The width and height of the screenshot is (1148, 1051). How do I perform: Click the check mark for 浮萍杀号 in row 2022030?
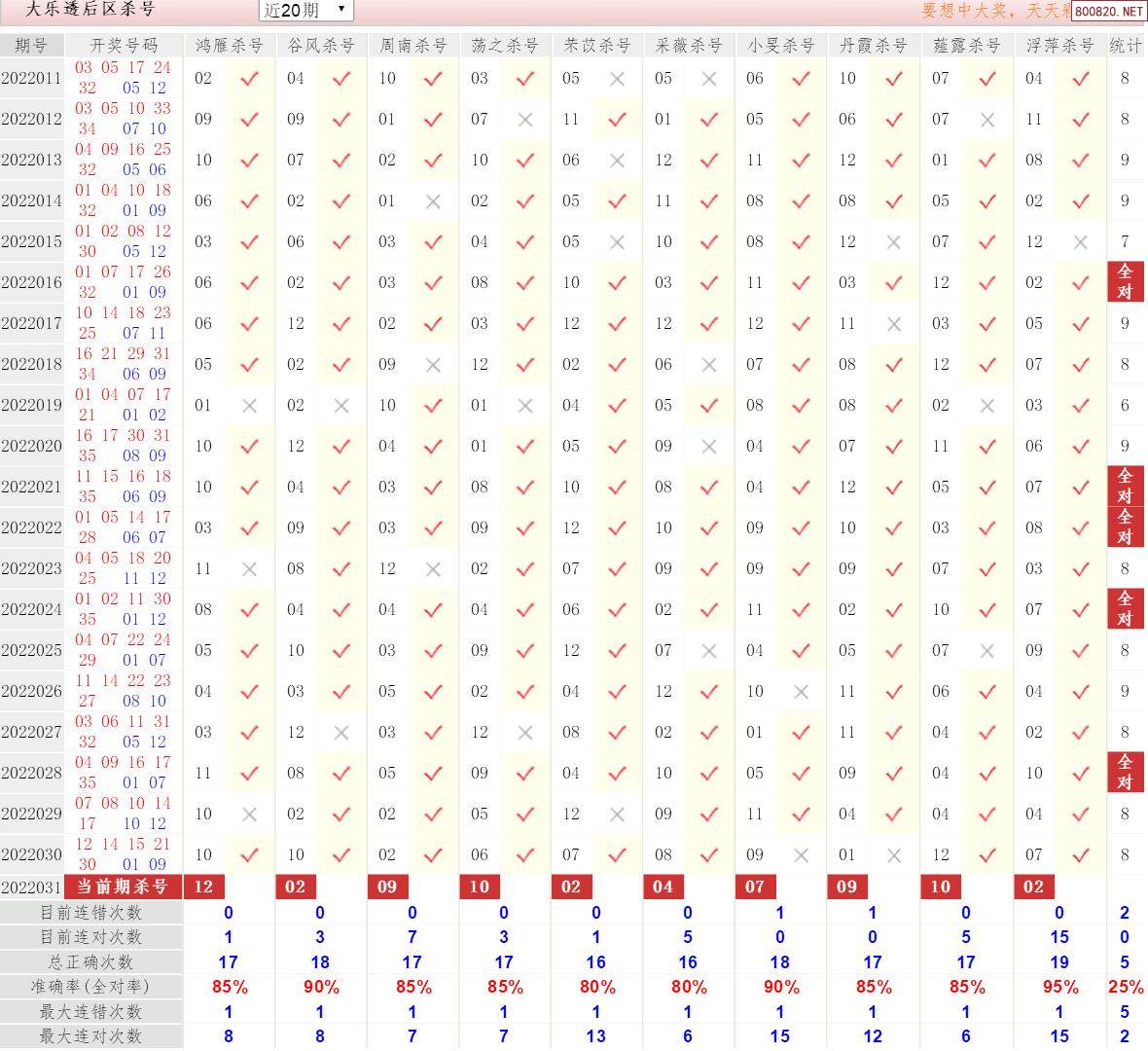pyautogui.click(x=1080, y=855)
